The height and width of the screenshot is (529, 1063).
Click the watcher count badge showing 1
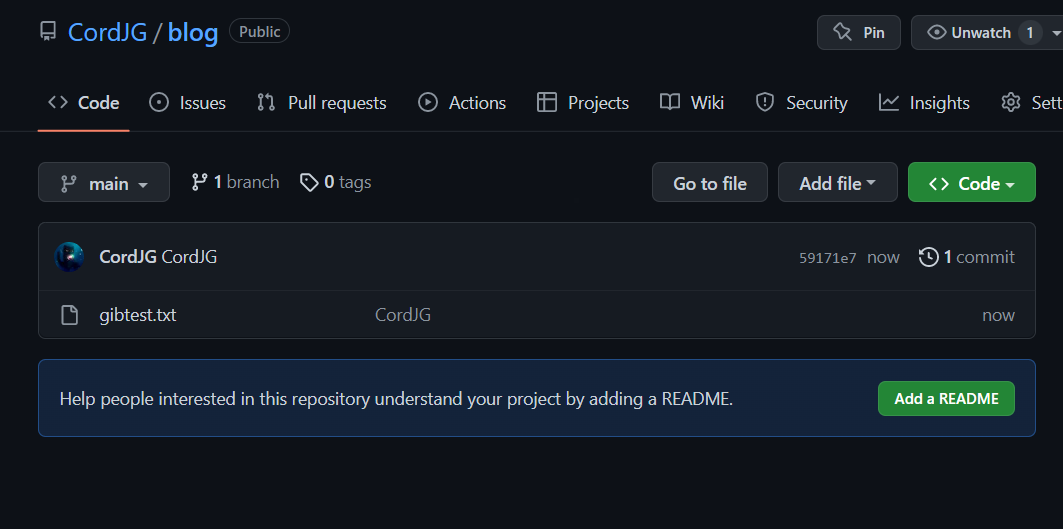click(x=1030, y=33)
